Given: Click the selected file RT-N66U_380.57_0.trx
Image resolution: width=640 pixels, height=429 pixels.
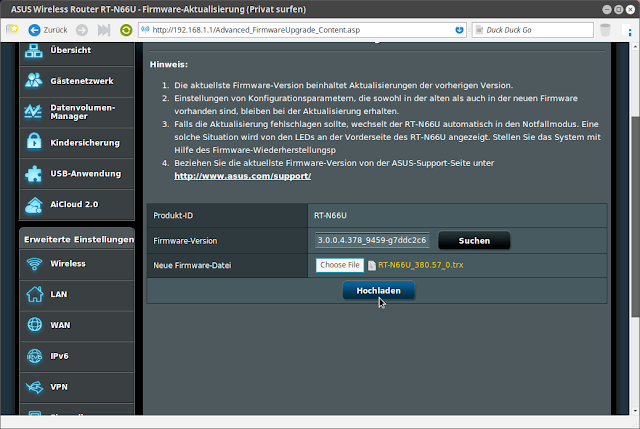Looking at the screenshot, I should pyautogui.click(x=420, y=265).
